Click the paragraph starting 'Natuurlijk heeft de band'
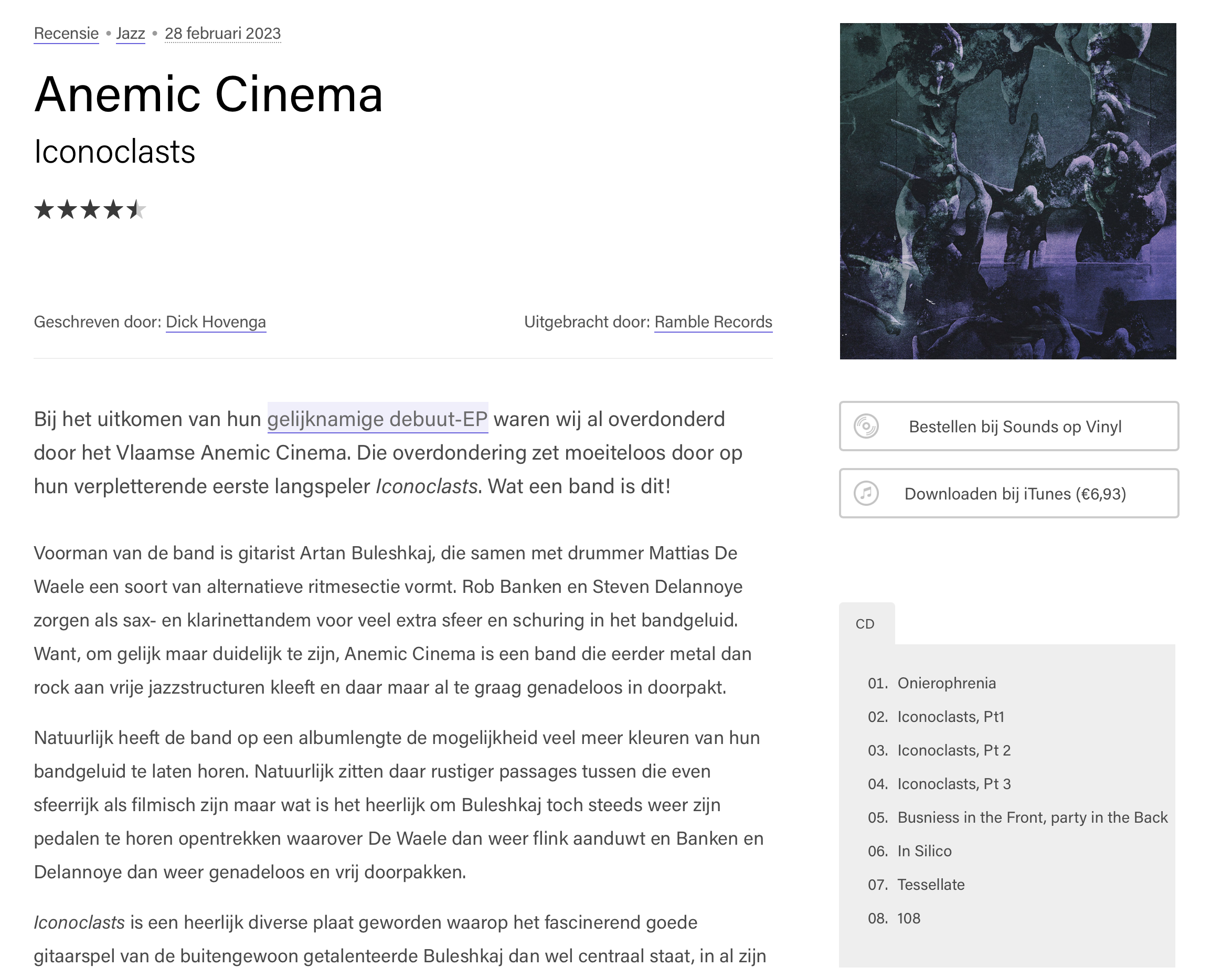Screen dimensions: 1232x978 (399, 805)
